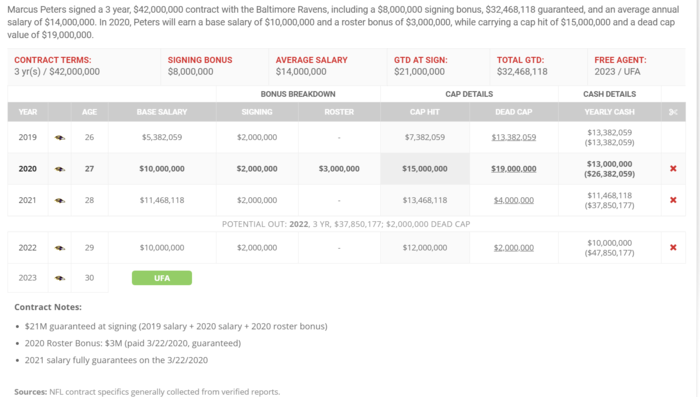The width and height of the screenshot is (700, 397).
Task: Open the $19,000,000 dead cap link
Action: click(513, 168)
